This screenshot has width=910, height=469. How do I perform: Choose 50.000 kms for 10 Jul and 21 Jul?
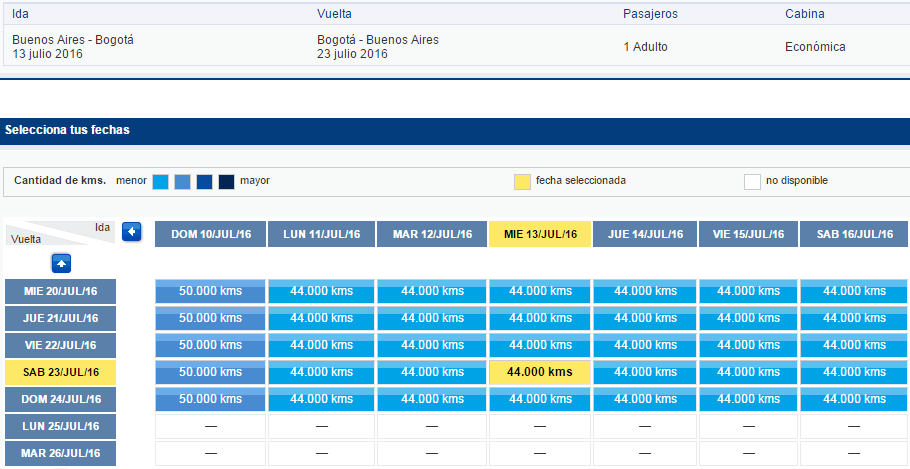211,318
